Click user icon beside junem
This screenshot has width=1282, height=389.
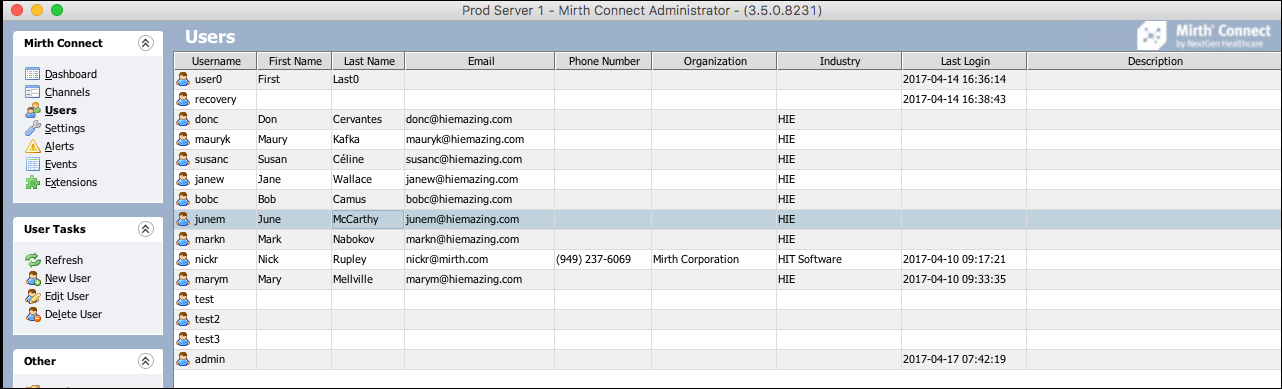point(183,219)
